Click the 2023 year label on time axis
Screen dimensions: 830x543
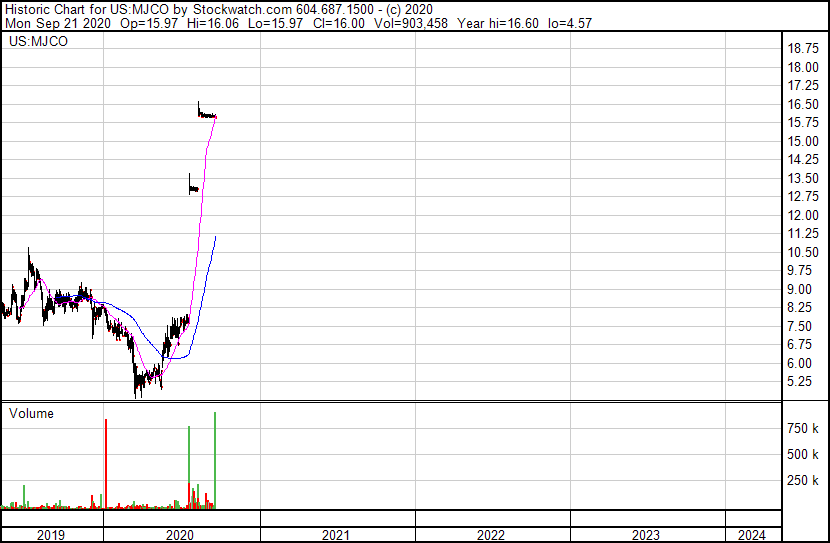646,535
